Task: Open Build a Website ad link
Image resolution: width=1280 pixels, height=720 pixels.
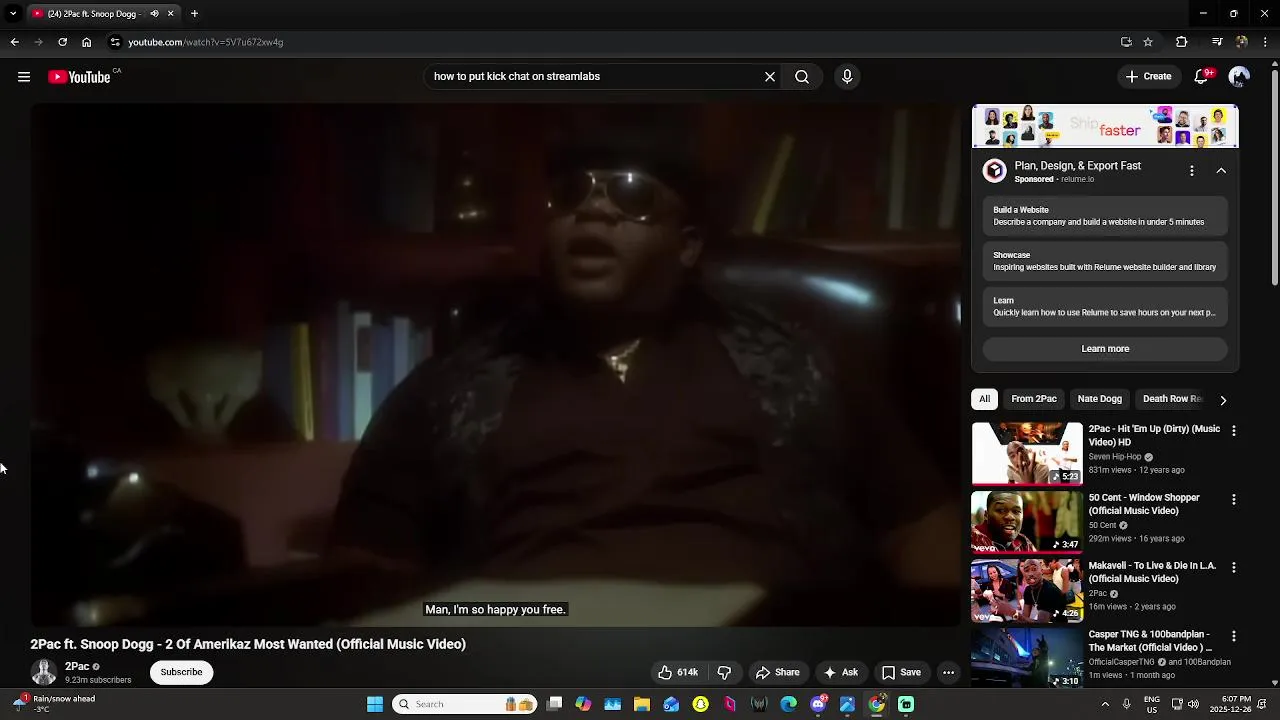Action: (1105, 216)
